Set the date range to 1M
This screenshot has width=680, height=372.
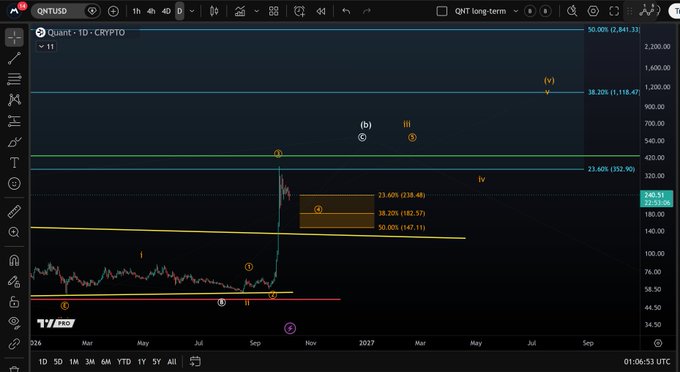[74, 361]
